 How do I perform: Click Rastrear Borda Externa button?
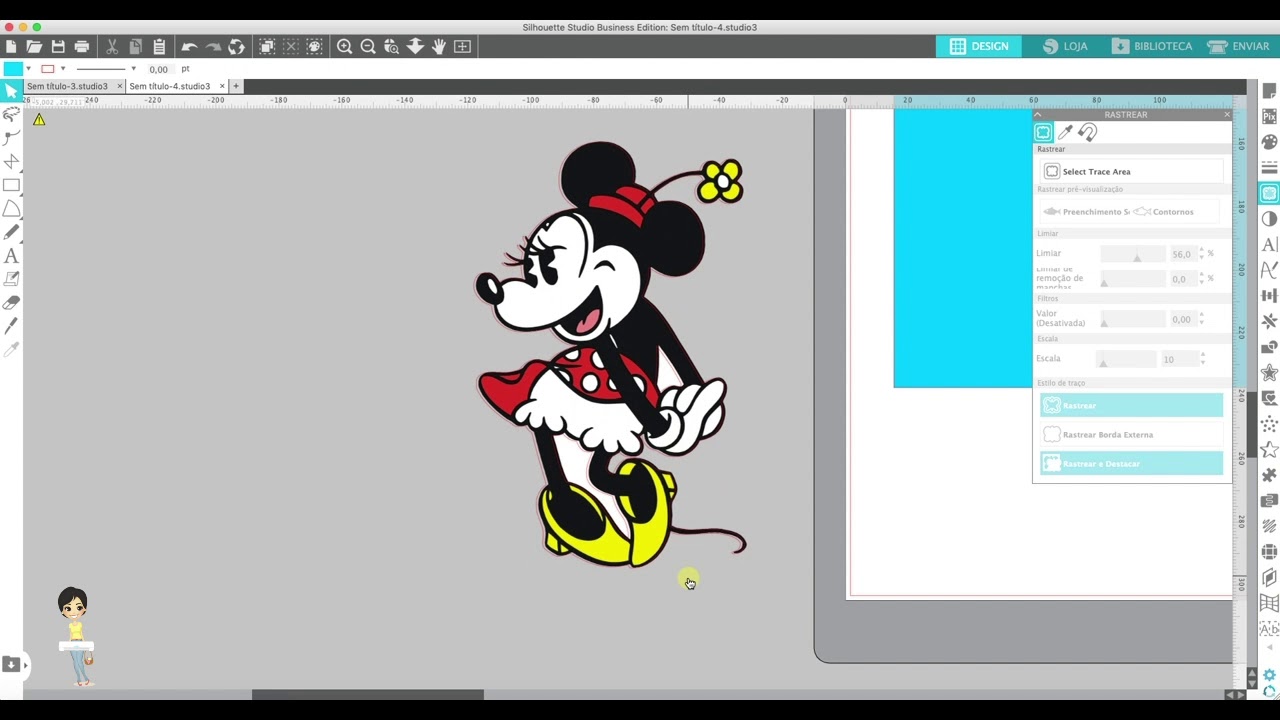(1131, 435)
